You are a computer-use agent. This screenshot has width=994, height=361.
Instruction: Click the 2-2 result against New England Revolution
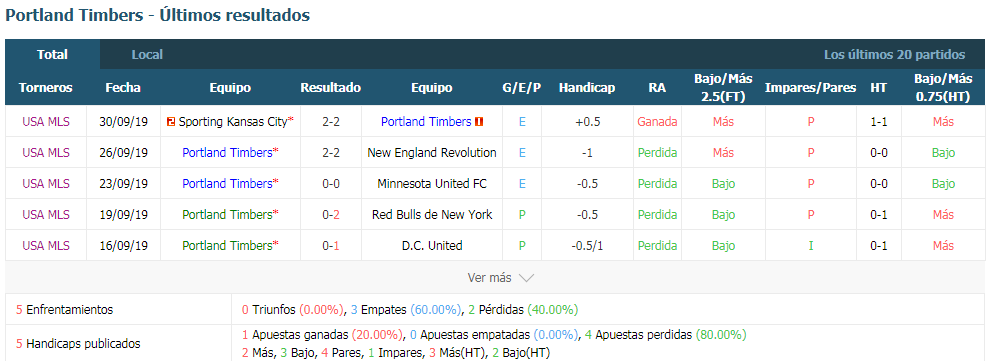click(x=331, y=152)
